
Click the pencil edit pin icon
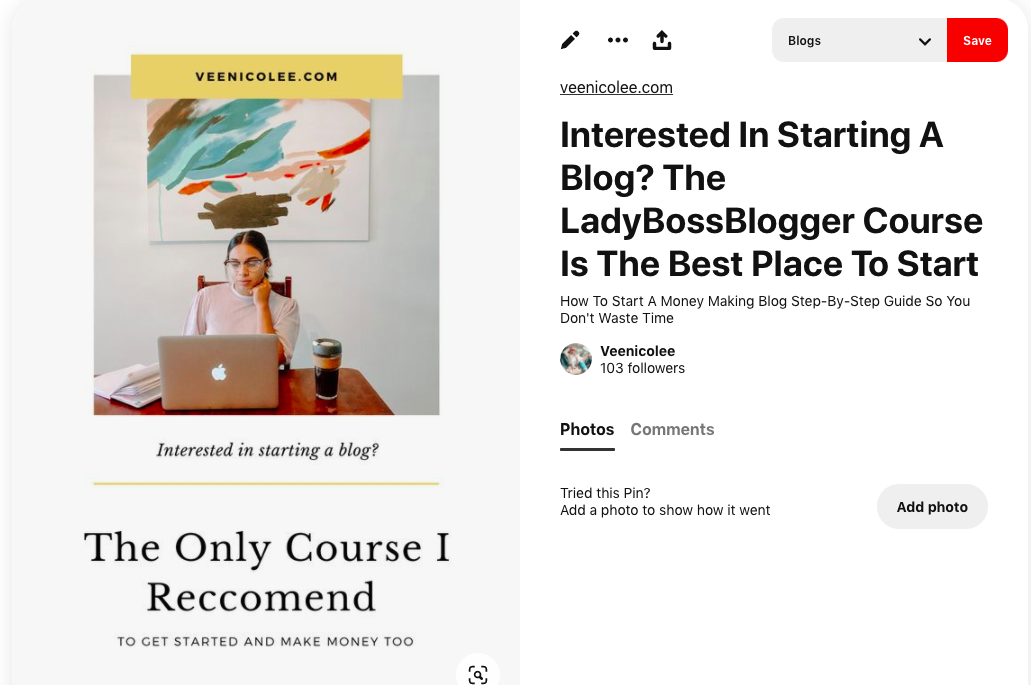570,40
